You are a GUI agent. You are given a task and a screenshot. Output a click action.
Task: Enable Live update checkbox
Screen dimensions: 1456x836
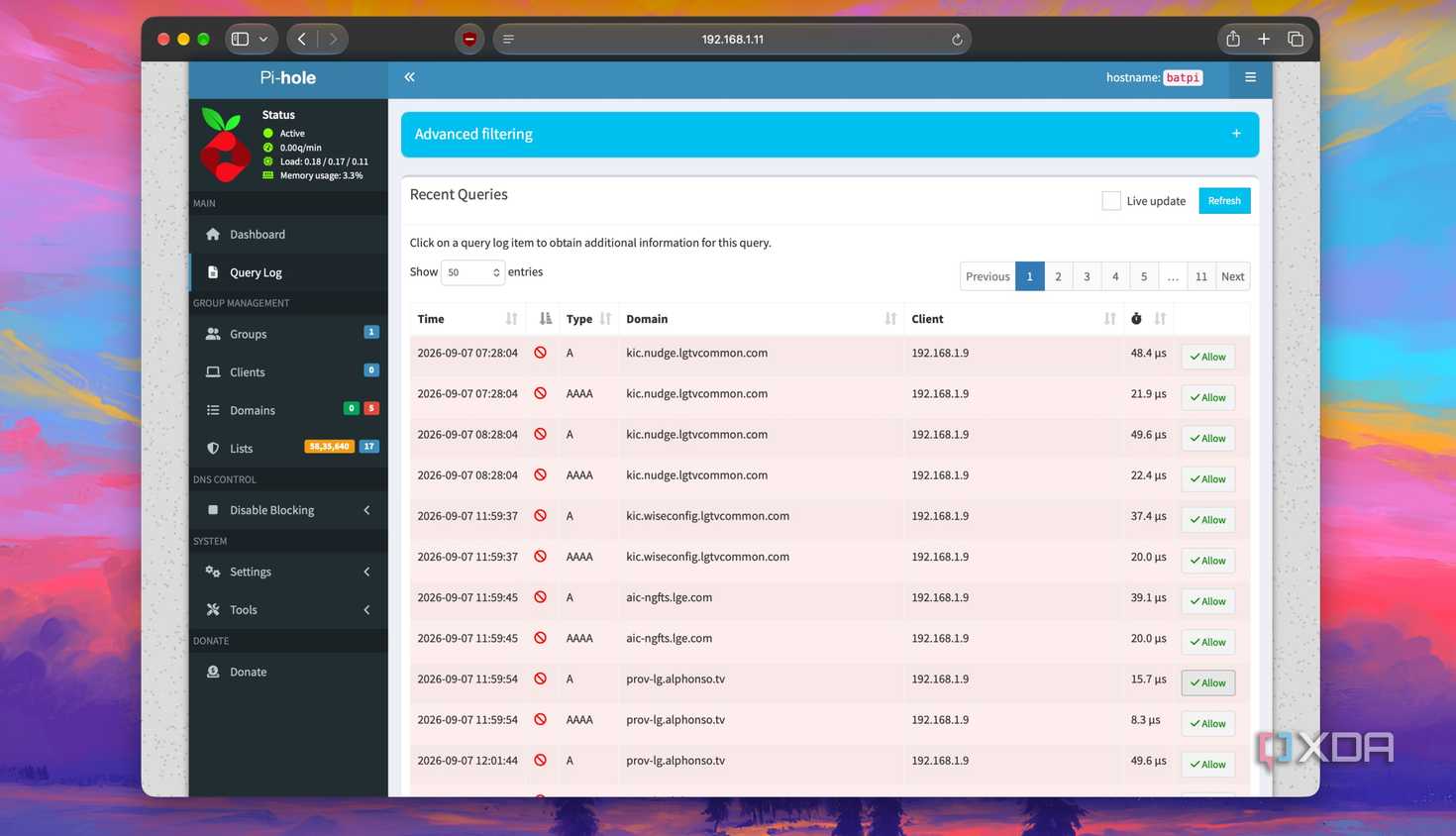click(1111, 201)
